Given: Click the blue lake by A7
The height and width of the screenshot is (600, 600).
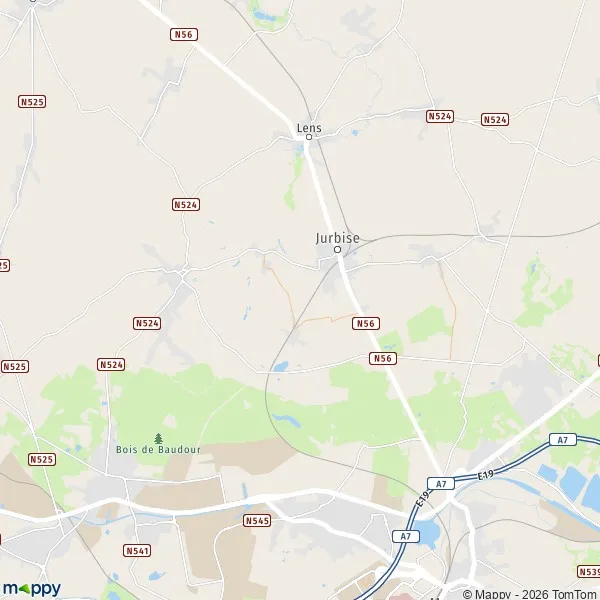Looking at the screenshot, I should tap(428, 532).
